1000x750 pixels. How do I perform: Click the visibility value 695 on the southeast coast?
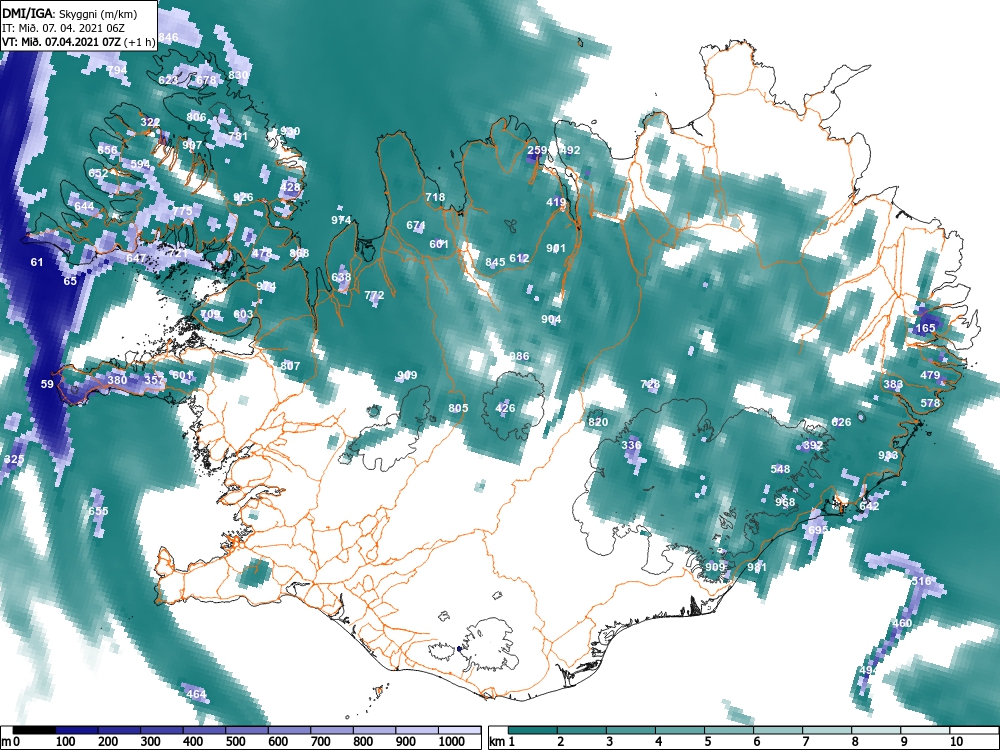[x=818, y=529]
